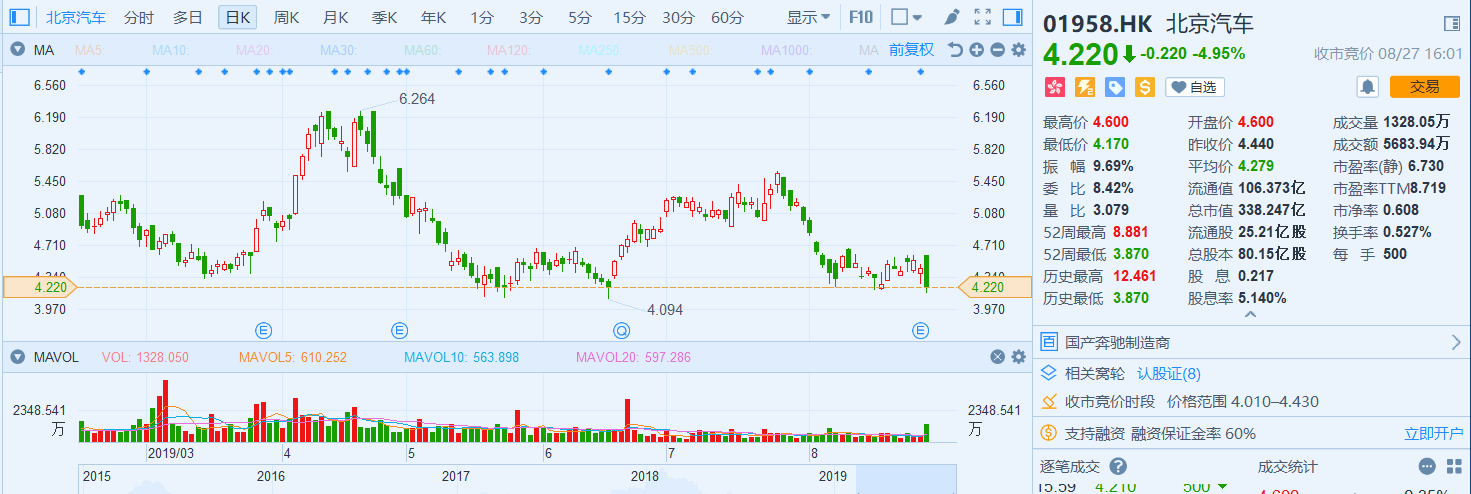Enter full screen chart mode
Viewport: 1471px width, 494px height.
pos(982,17)
